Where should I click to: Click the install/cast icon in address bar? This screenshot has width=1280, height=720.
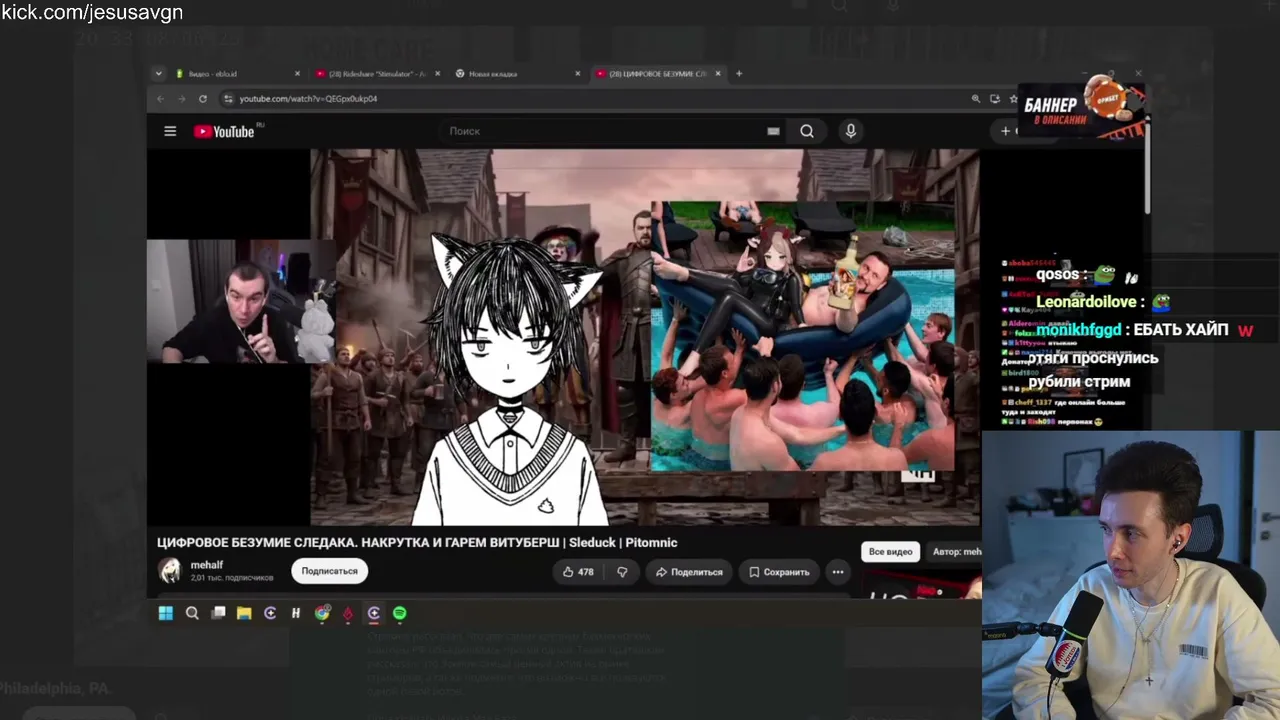(x=995, y=99)
